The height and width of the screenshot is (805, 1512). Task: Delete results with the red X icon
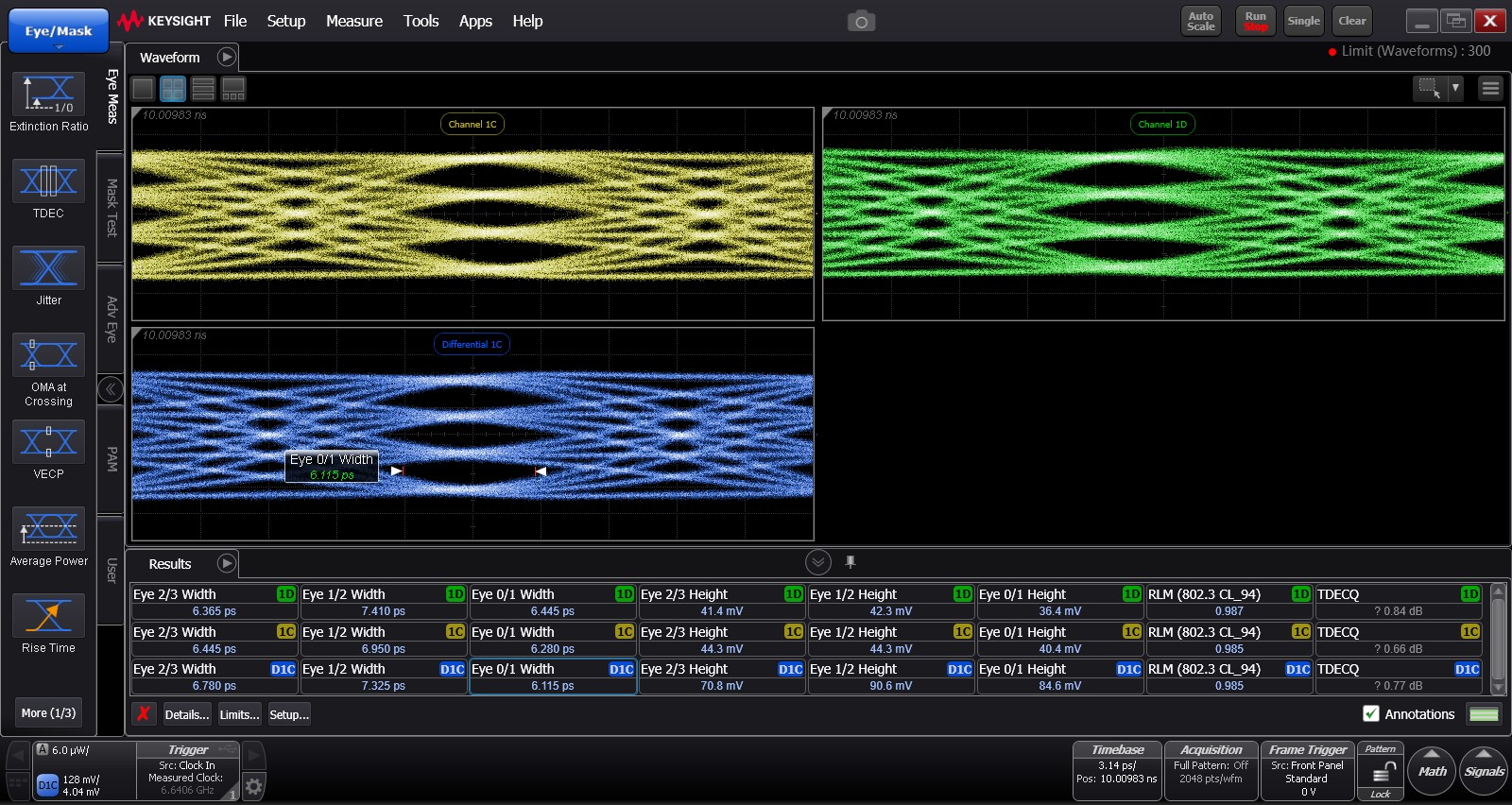click(144, 714)
